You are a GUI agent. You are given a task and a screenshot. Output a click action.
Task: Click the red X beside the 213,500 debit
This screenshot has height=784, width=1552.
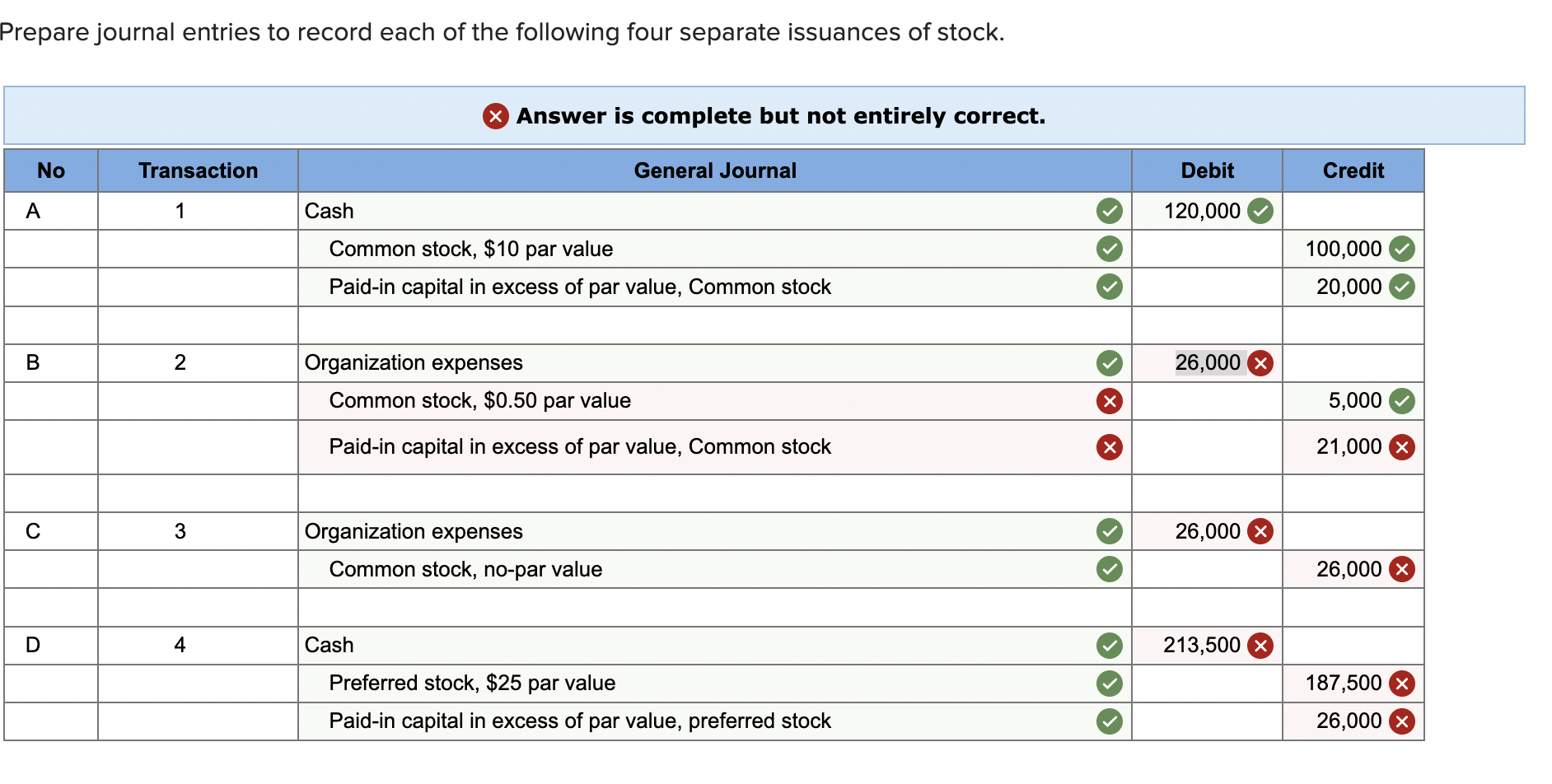coord(1260,646)
